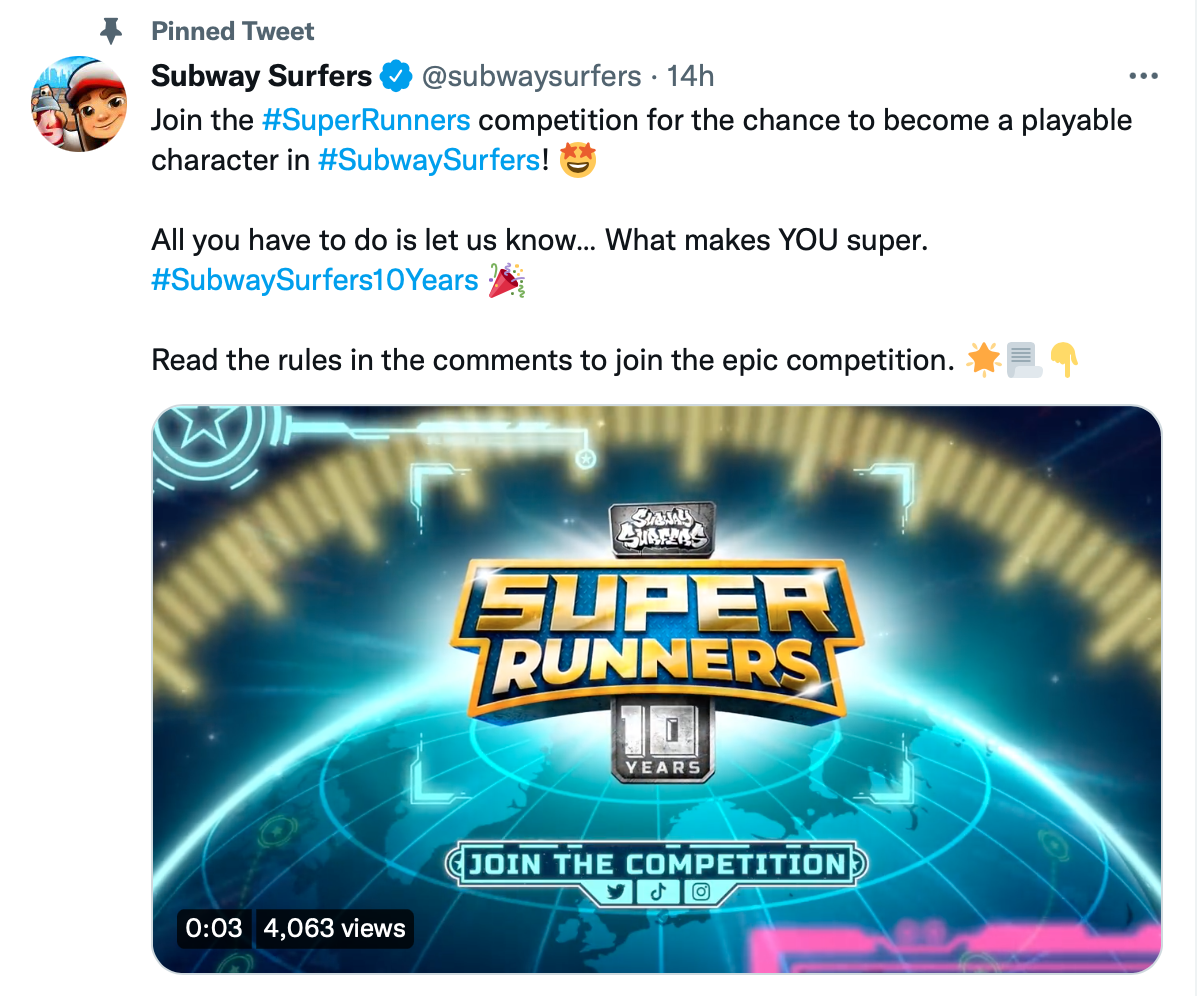Click the party popper emoji

pyautogui.click(x=506, y=281)
